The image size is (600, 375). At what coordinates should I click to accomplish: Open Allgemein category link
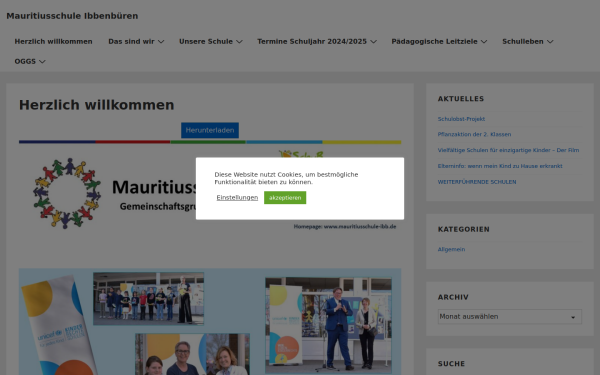[x=451, y=249]
